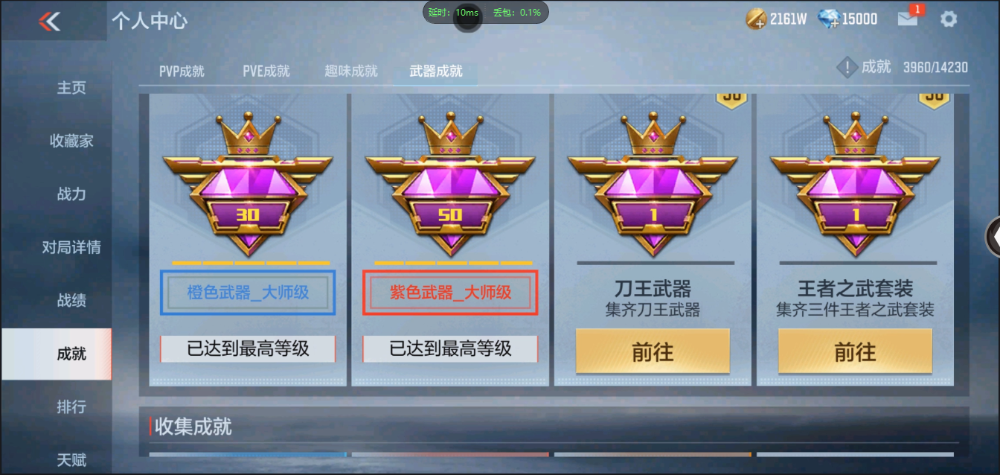Select 紫色武器_大师级 title label
The height and width of the screenshot is (475, 1000).
click(450, 293)
